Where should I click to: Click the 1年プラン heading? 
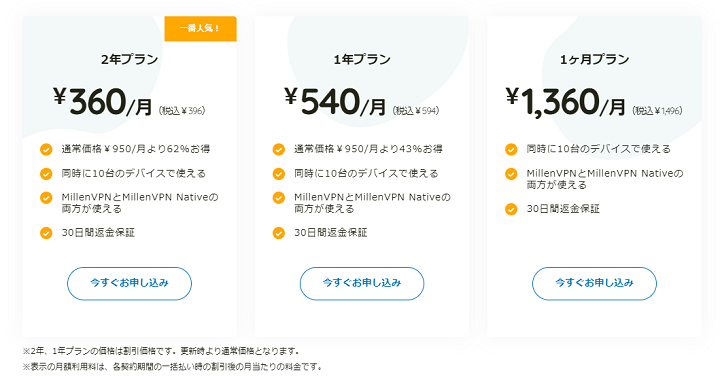point(362,59)
